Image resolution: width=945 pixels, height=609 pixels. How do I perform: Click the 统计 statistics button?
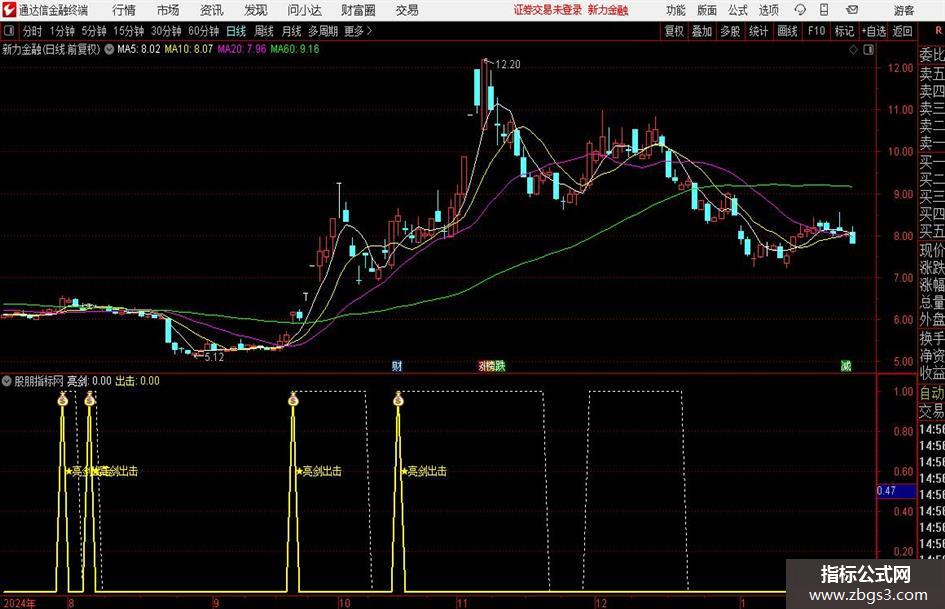[x=758, y=31]
